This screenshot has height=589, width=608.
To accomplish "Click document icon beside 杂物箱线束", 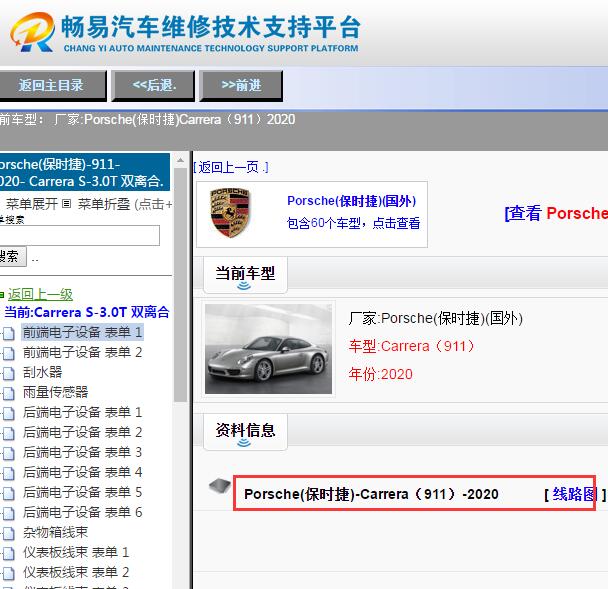I will pos(9,534).
